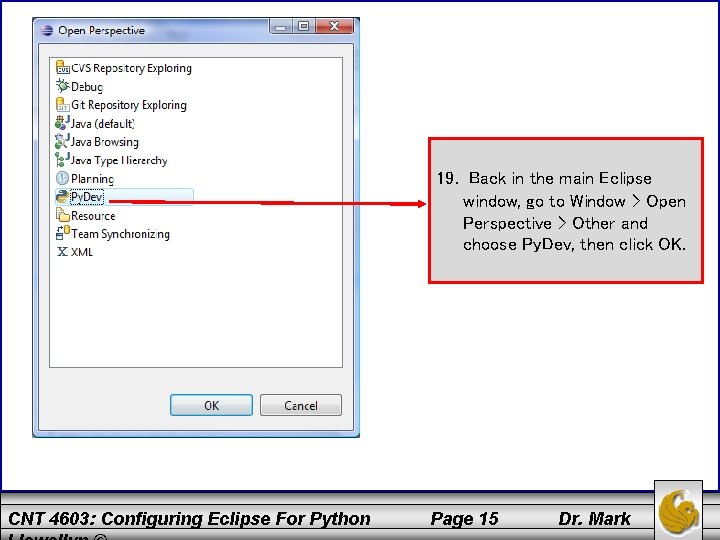The height and width of the screenshot is (540, 720).
Task: Select the Resource label
Action: [93, 215]
